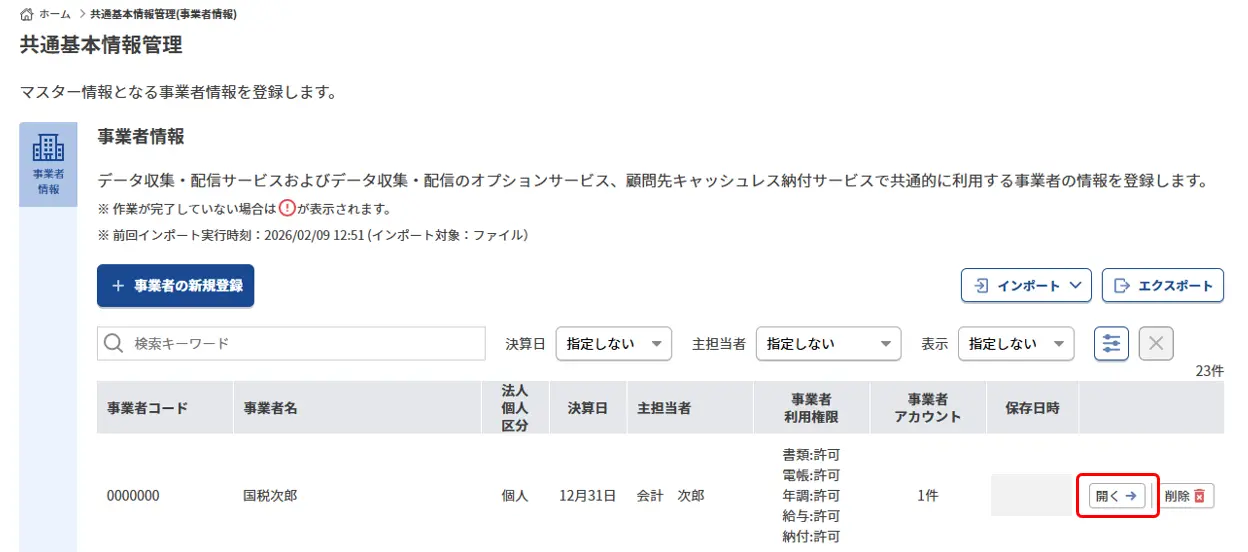This screenshot has width=1248, height=552.
Task: Click the ホーム breadcrumb link
Action: pyautogui.click(x=54, y=15)
